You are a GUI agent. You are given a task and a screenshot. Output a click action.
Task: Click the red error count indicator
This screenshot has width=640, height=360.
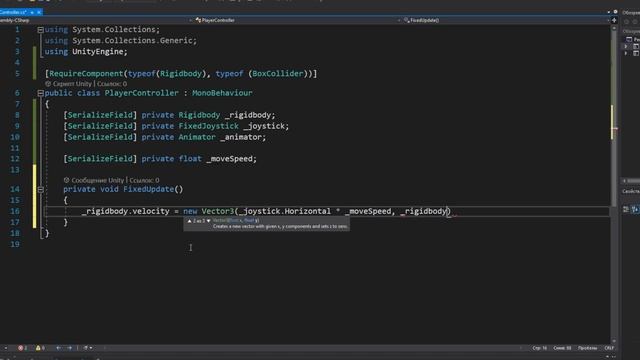click(22, 348)
